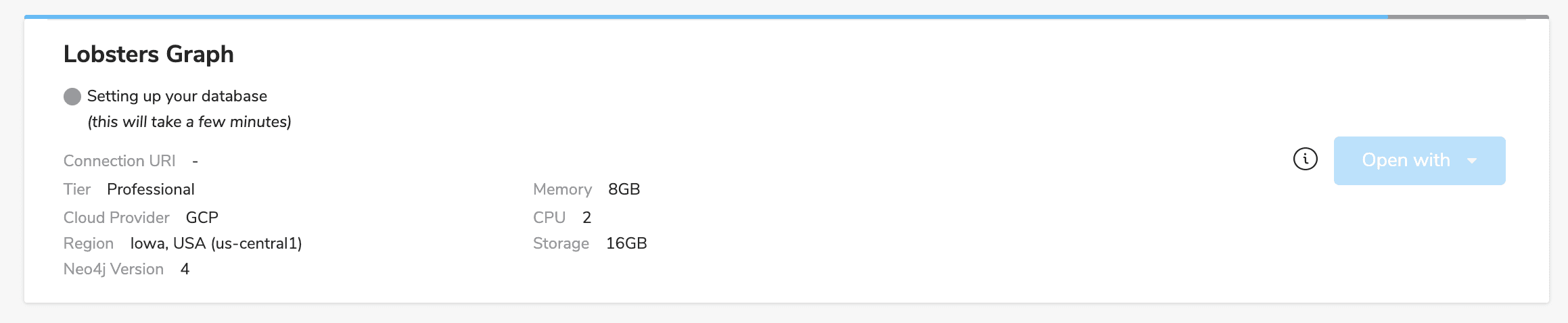Click the italic few minutes note
This screenshot has height=323, width=1568.
coord(189,122)
